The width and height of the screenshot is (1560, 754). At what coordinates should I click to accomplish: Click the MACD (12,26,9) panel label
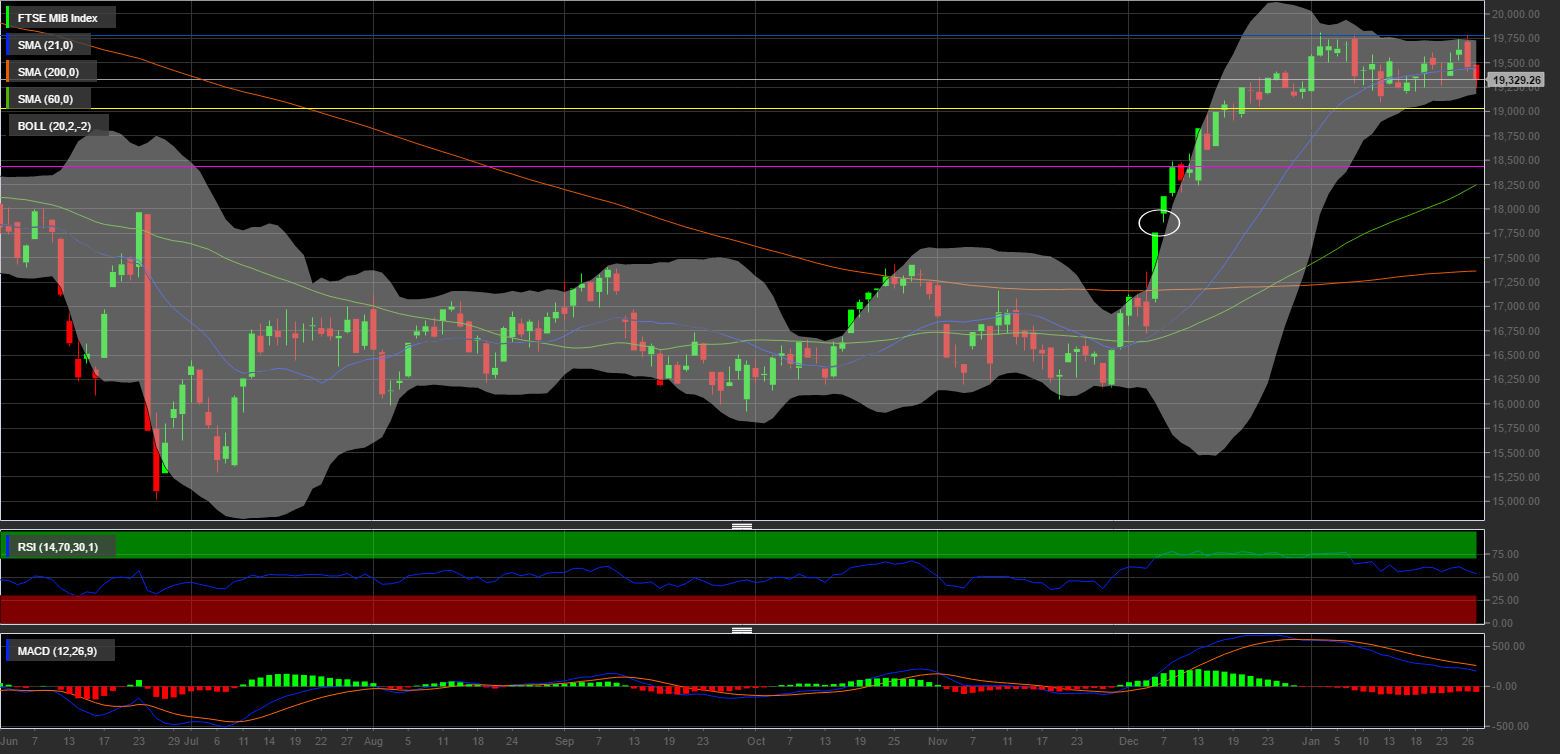click(x=56, y=651)
